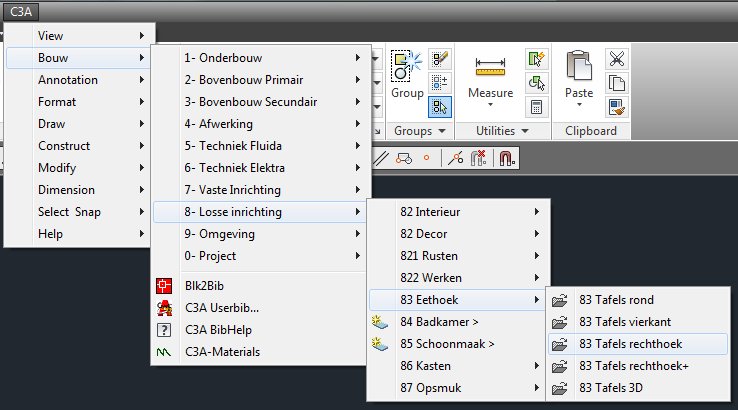The image size is (738, 410).
Task: Click the folder icon beside 83 Tafels rond
Action: (560, 300)
